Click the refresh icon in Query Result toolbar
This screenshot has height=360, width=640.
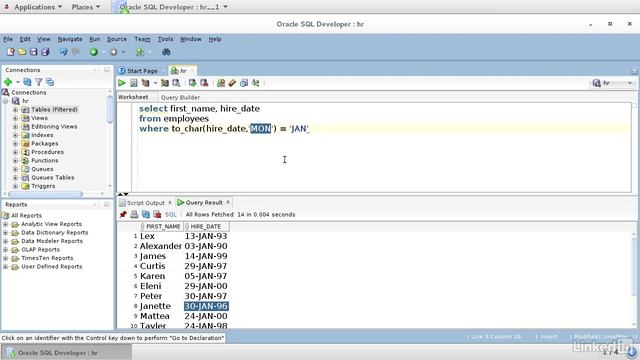click(146, 214)
